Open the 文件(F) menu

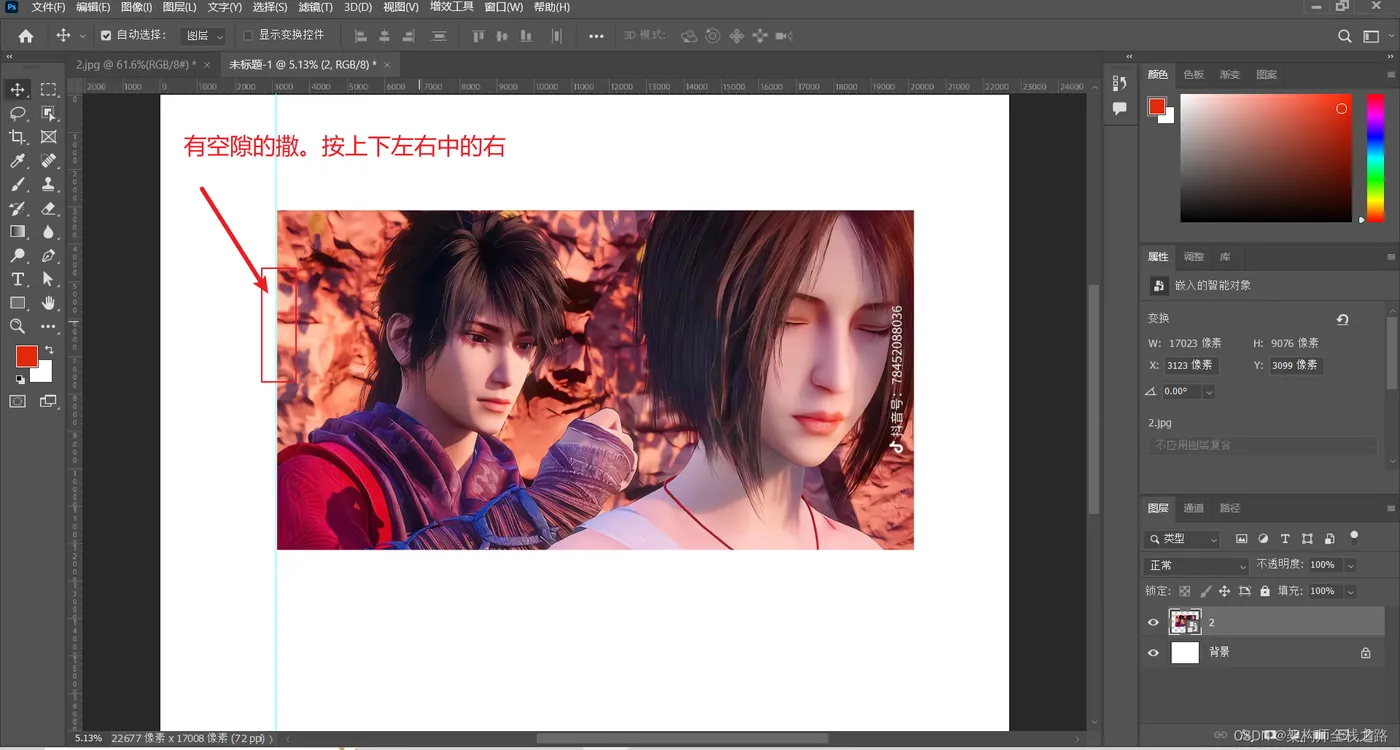pyautogui.click(x=49, y=7)
